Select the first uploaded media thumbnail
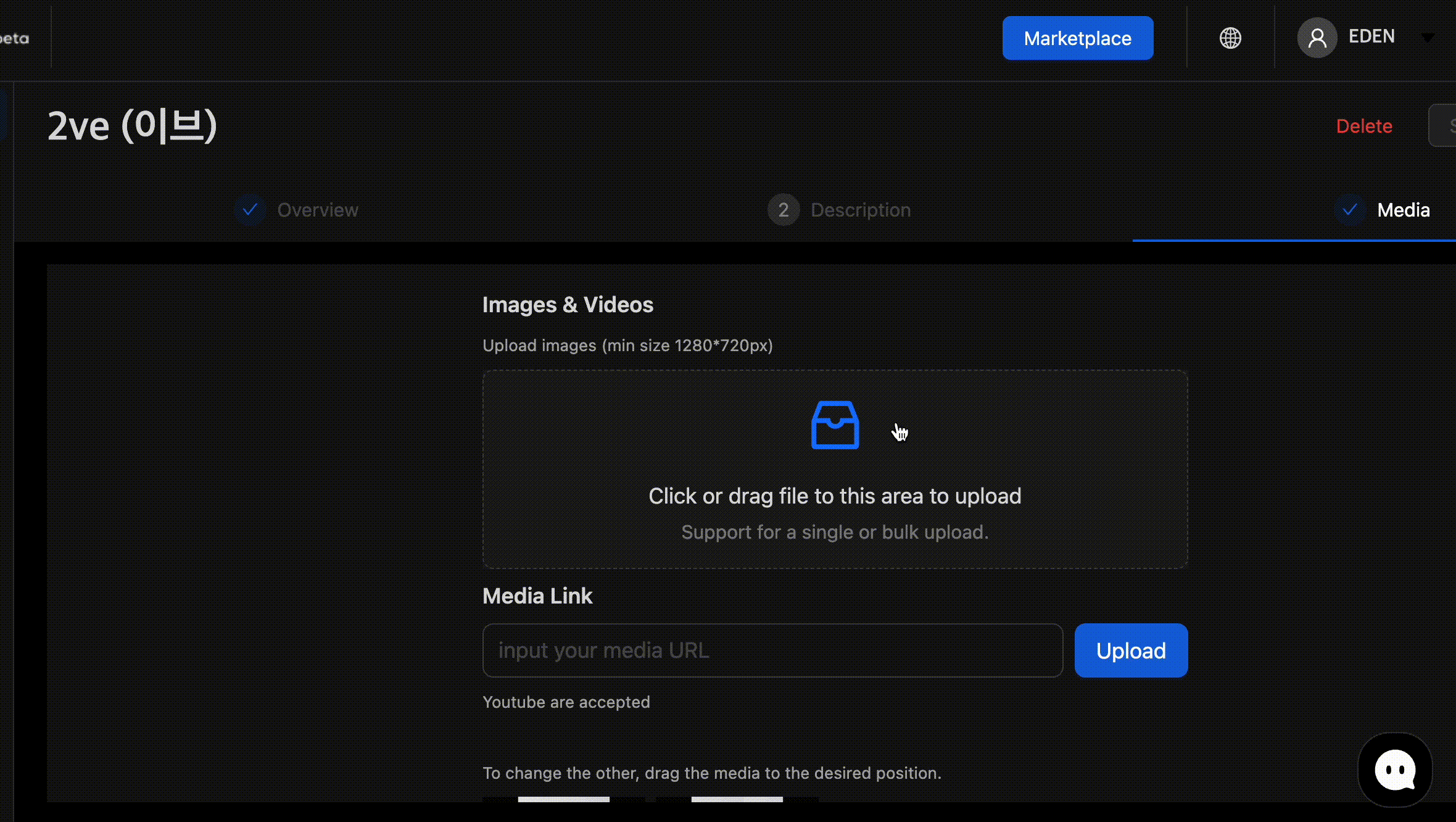Image resolution: width=1456 pixels, height=822 pixels. (x=563, y=799)
